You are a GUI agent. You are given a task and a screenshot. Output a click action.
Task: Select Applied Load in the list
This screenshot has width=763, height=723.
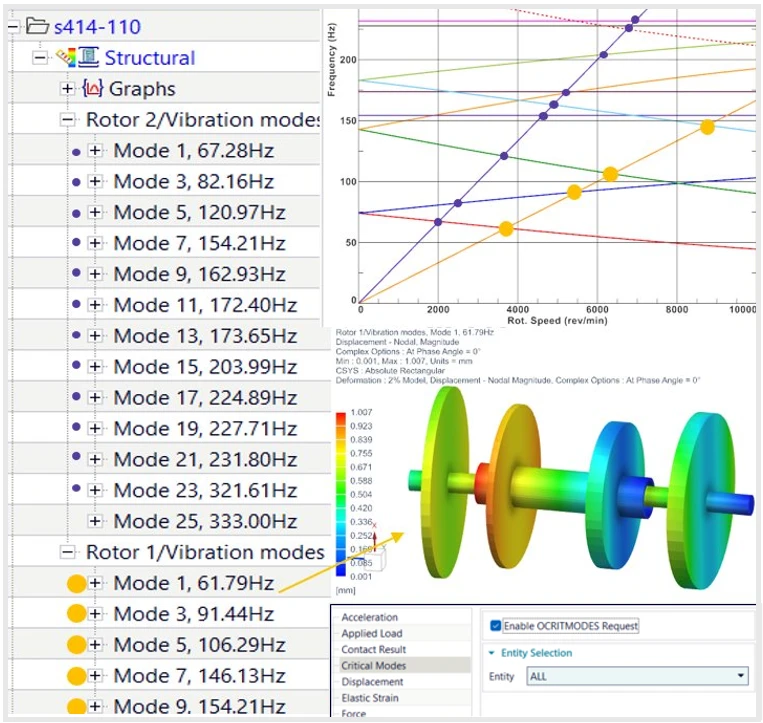coord(372,633)
